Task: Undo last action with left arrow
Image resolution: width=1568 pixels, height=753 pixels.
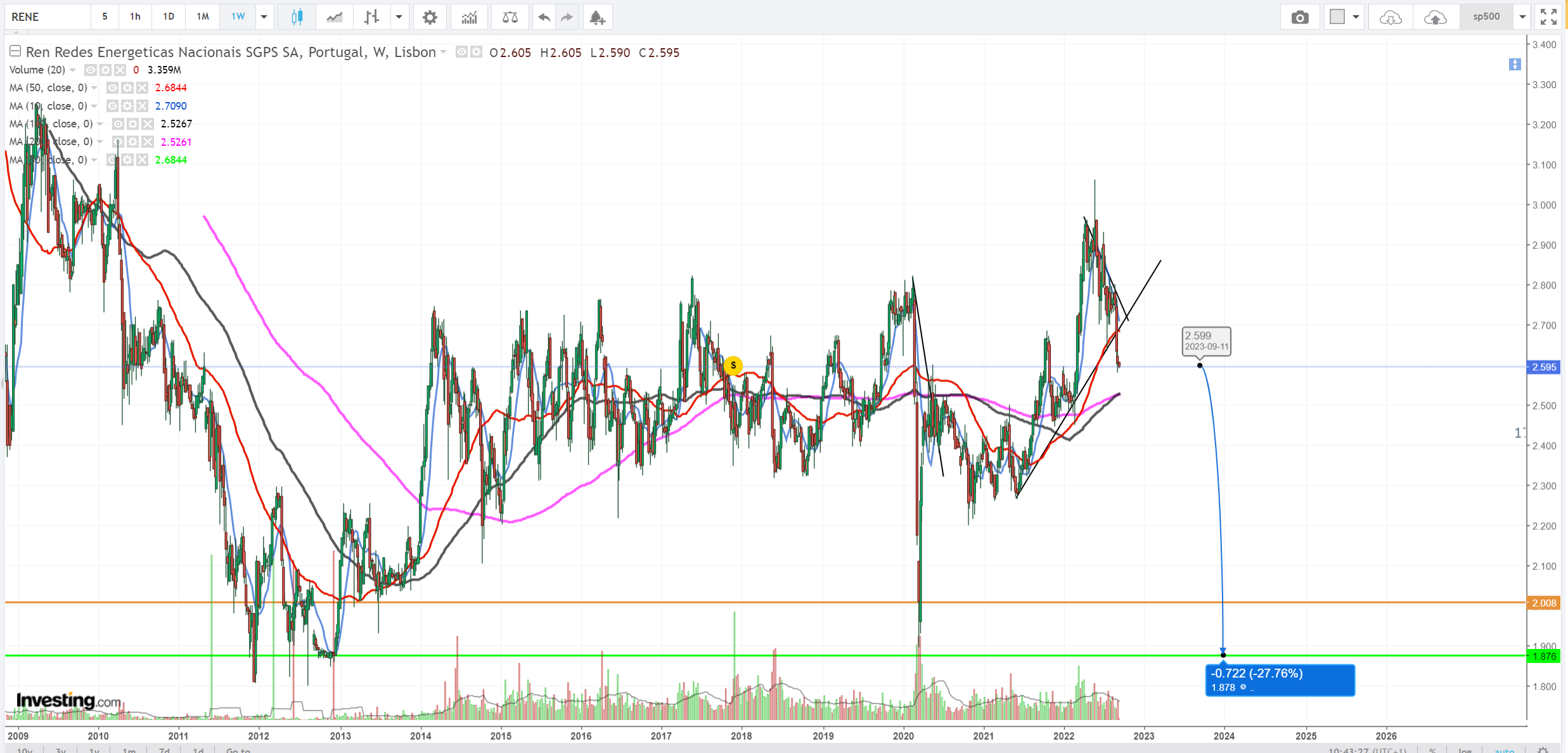Action: click(543, 17)
